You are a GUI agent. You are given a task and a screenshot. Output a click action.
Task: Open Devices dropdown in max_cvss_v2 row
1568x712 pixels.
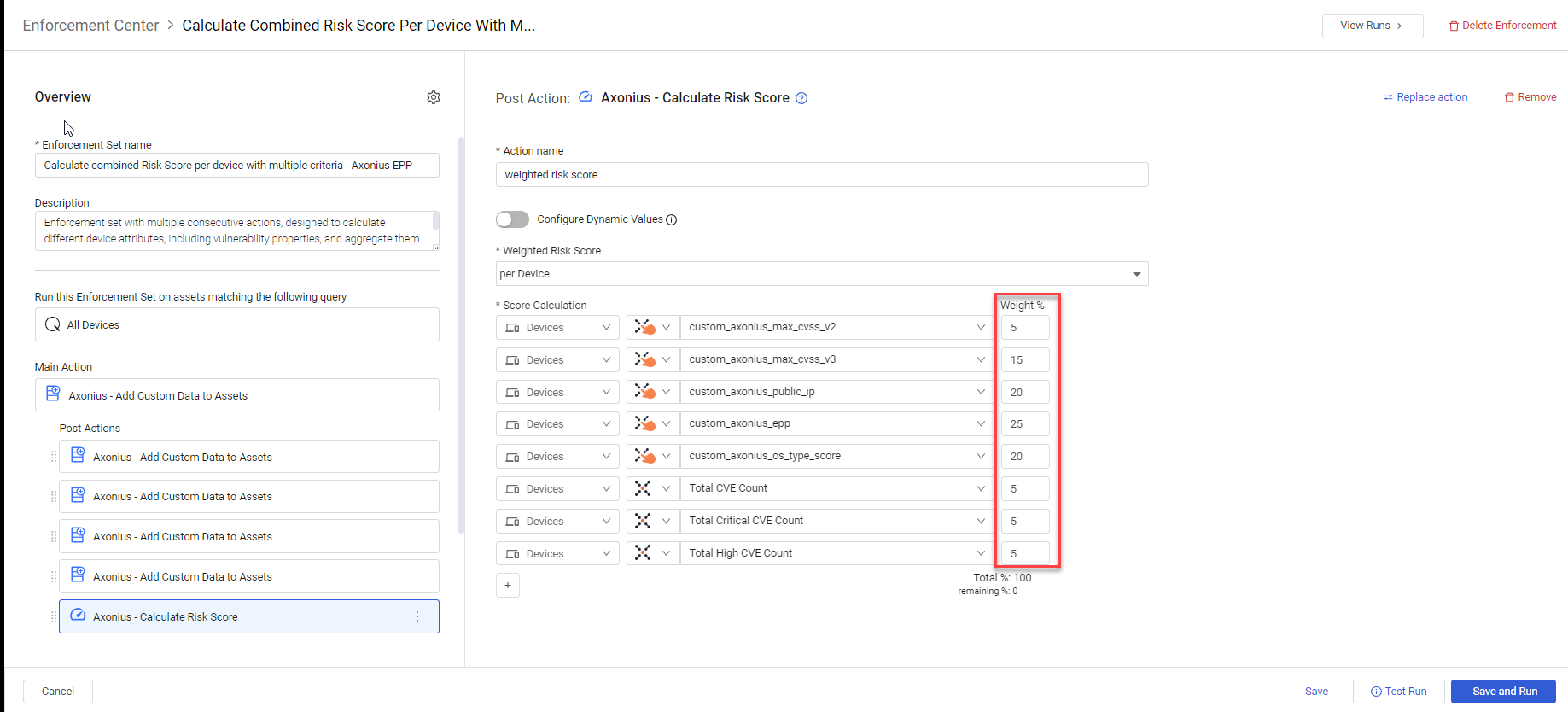point(557,328)
